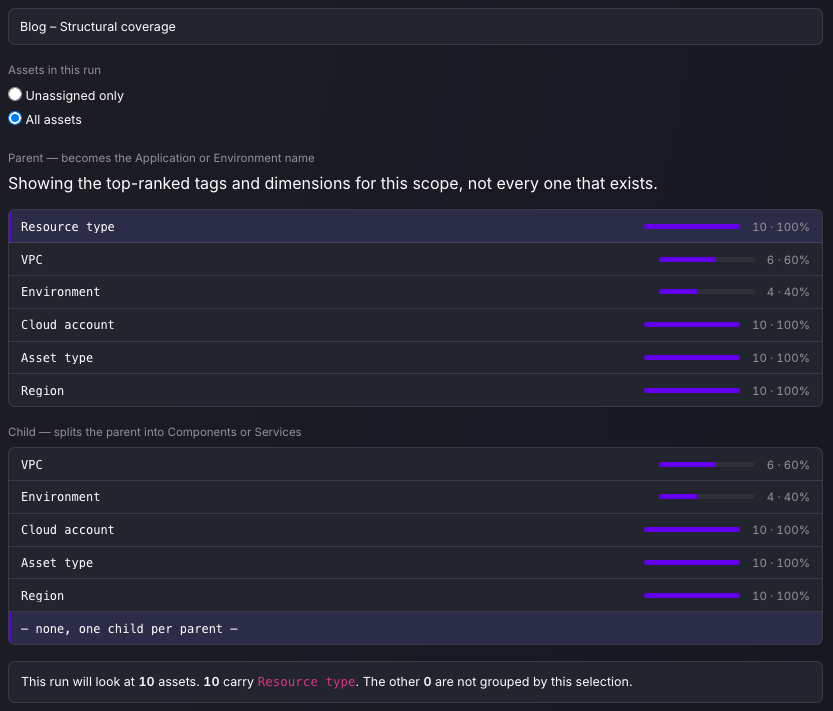
Task: Choose Cloud account in the Parent list
Action: (x=415, y=325)
